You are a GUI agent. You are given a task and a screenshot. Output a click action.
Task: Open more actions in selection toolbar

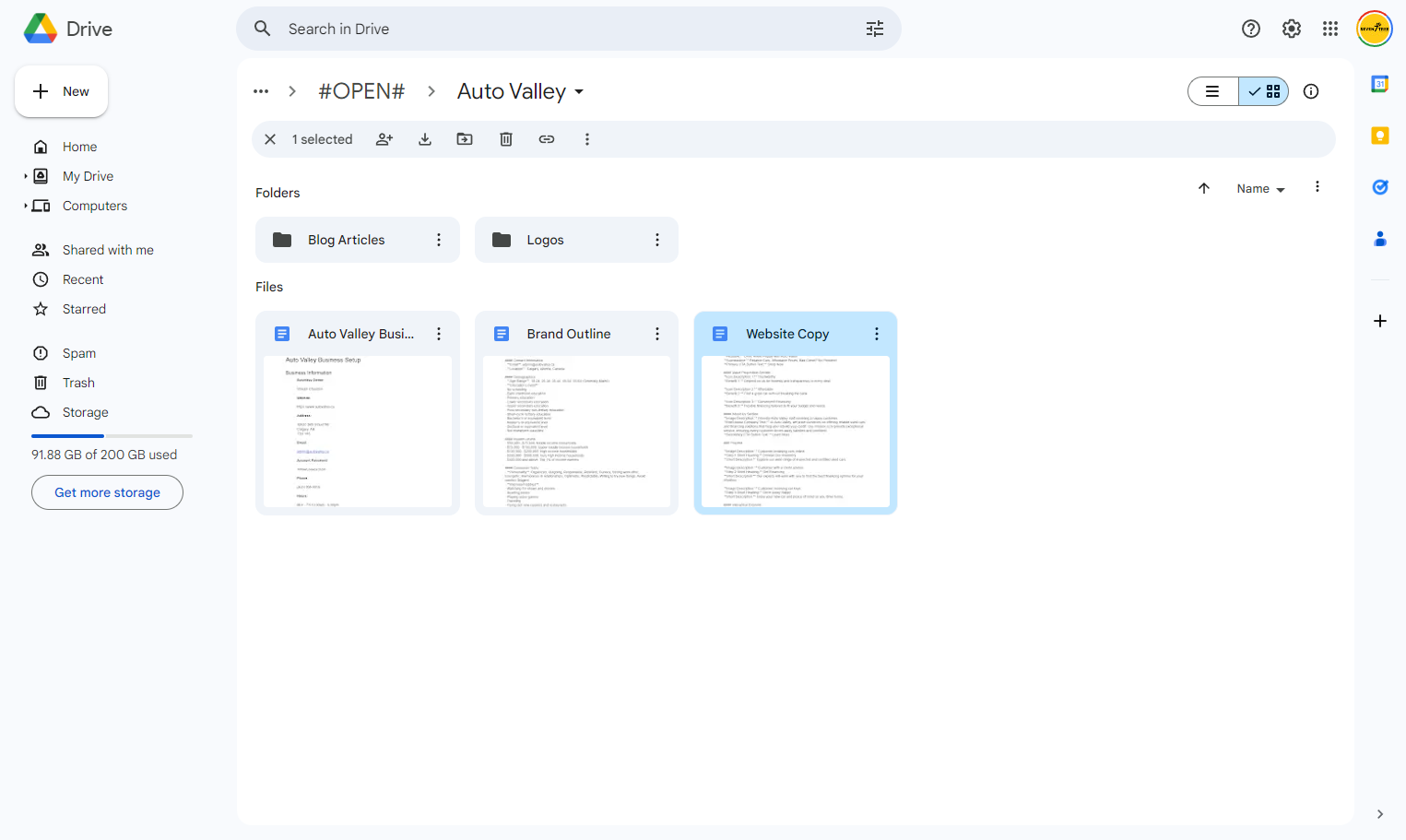click(x=587, y=139)
